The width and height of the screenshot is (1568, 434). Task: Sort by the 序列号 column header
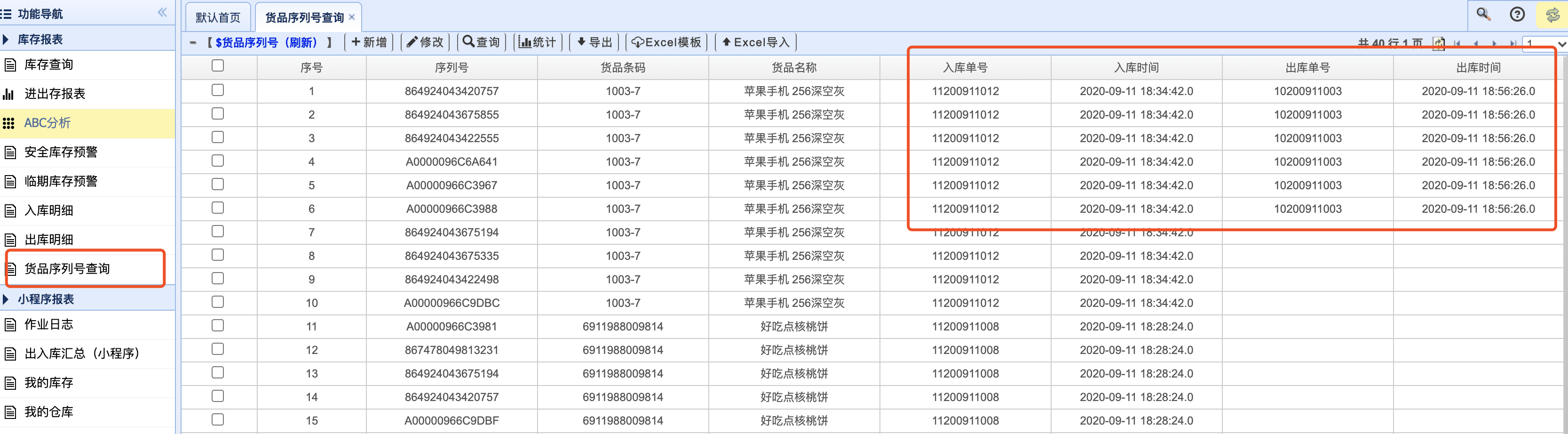tap(451, 67)
